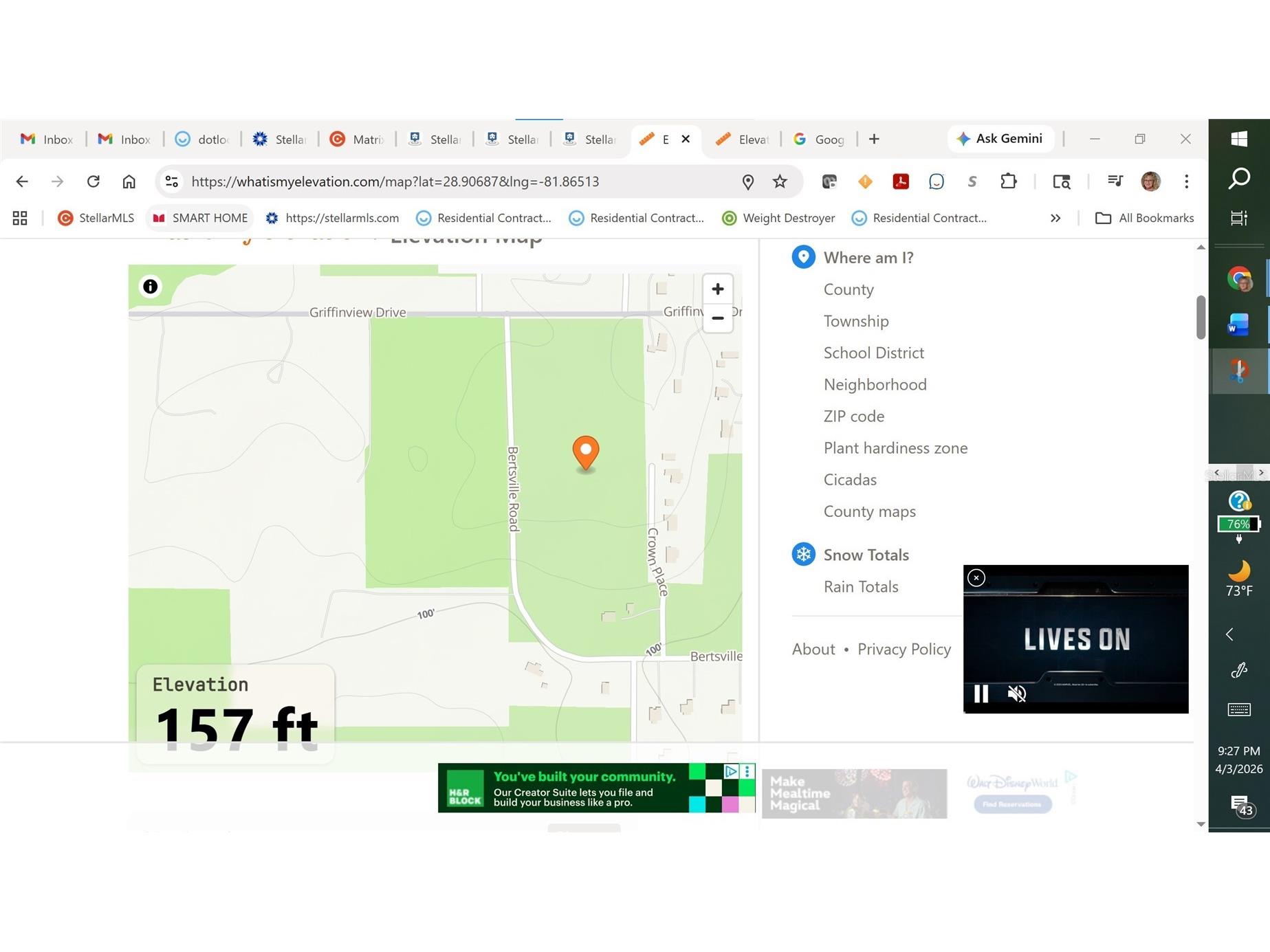Go back with the browser back arrow
The width and height of the screenshot is (1270, 952).
pyautogui.click(x=22, y=181)
